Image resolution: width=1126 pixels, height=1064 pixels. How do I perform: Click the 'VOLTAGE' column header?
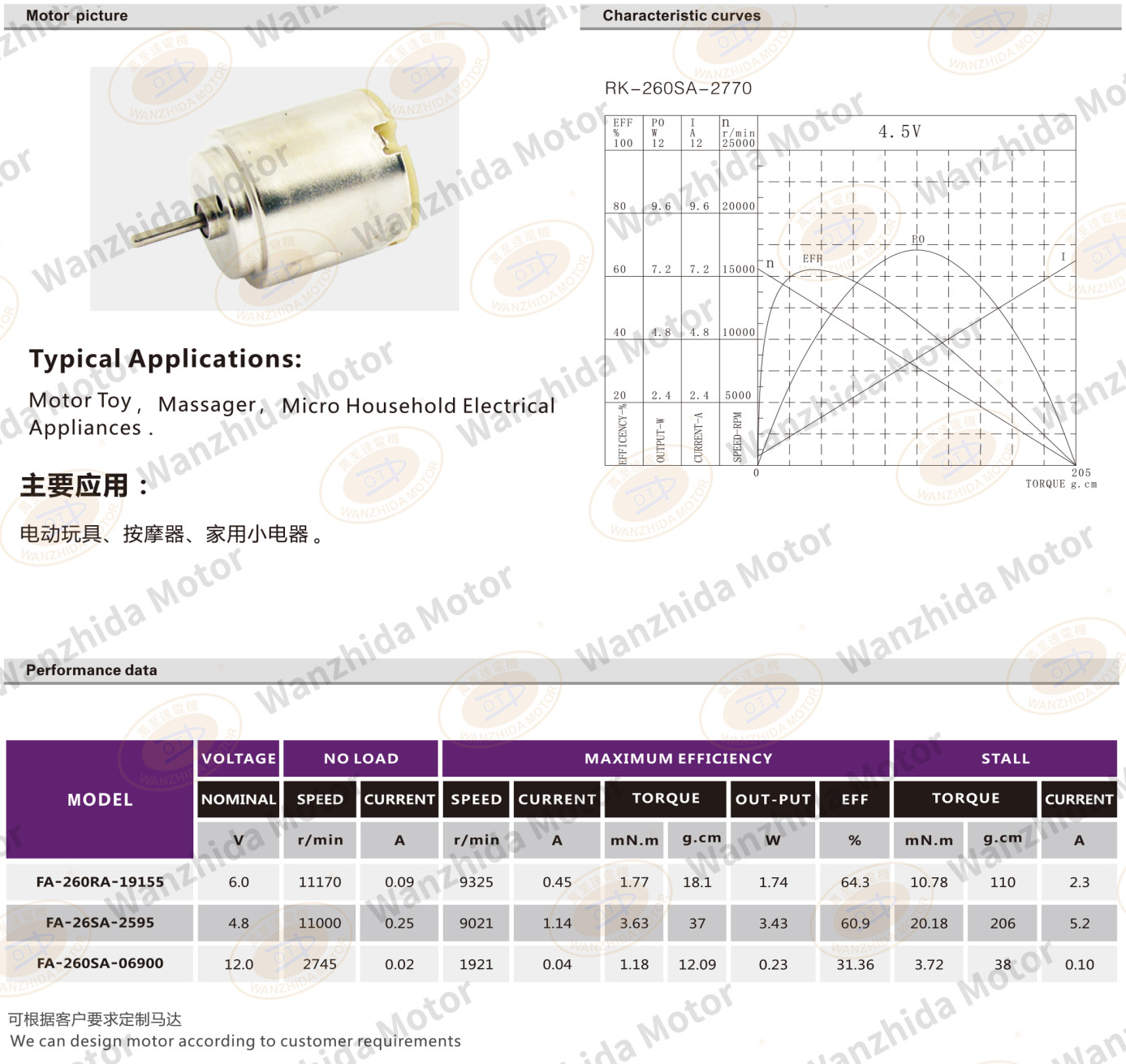pyautogui.click(x=239, y=759)
